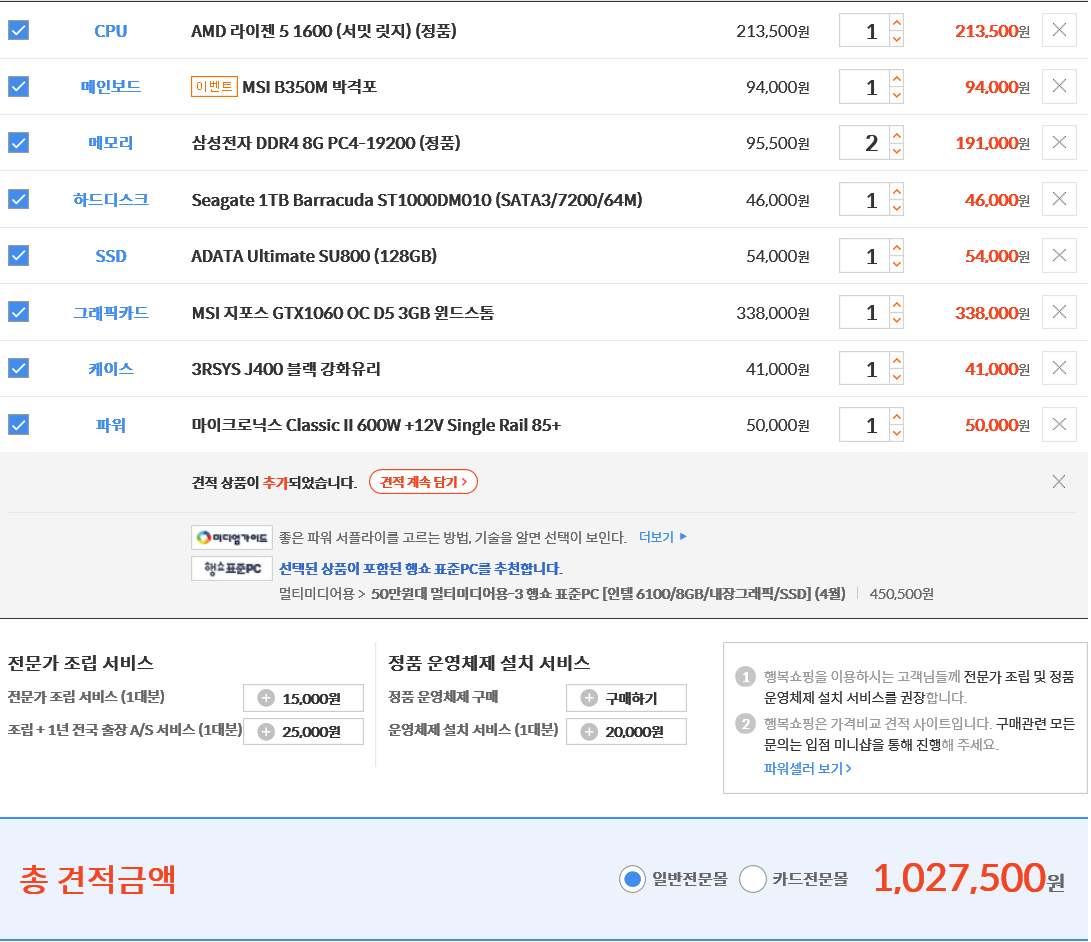Image resolution: width=1091 pixels, height=942 pixels.
Task: Uncheck the 메인보드 row checkbox
Action: click(19, 87)
